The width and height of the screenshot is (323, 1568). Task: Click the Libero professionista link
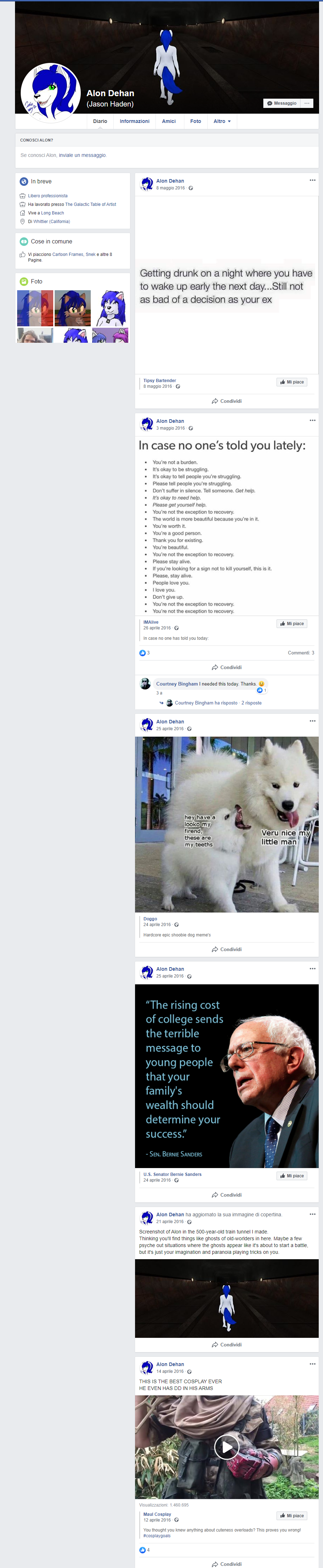tap(48, 196)
